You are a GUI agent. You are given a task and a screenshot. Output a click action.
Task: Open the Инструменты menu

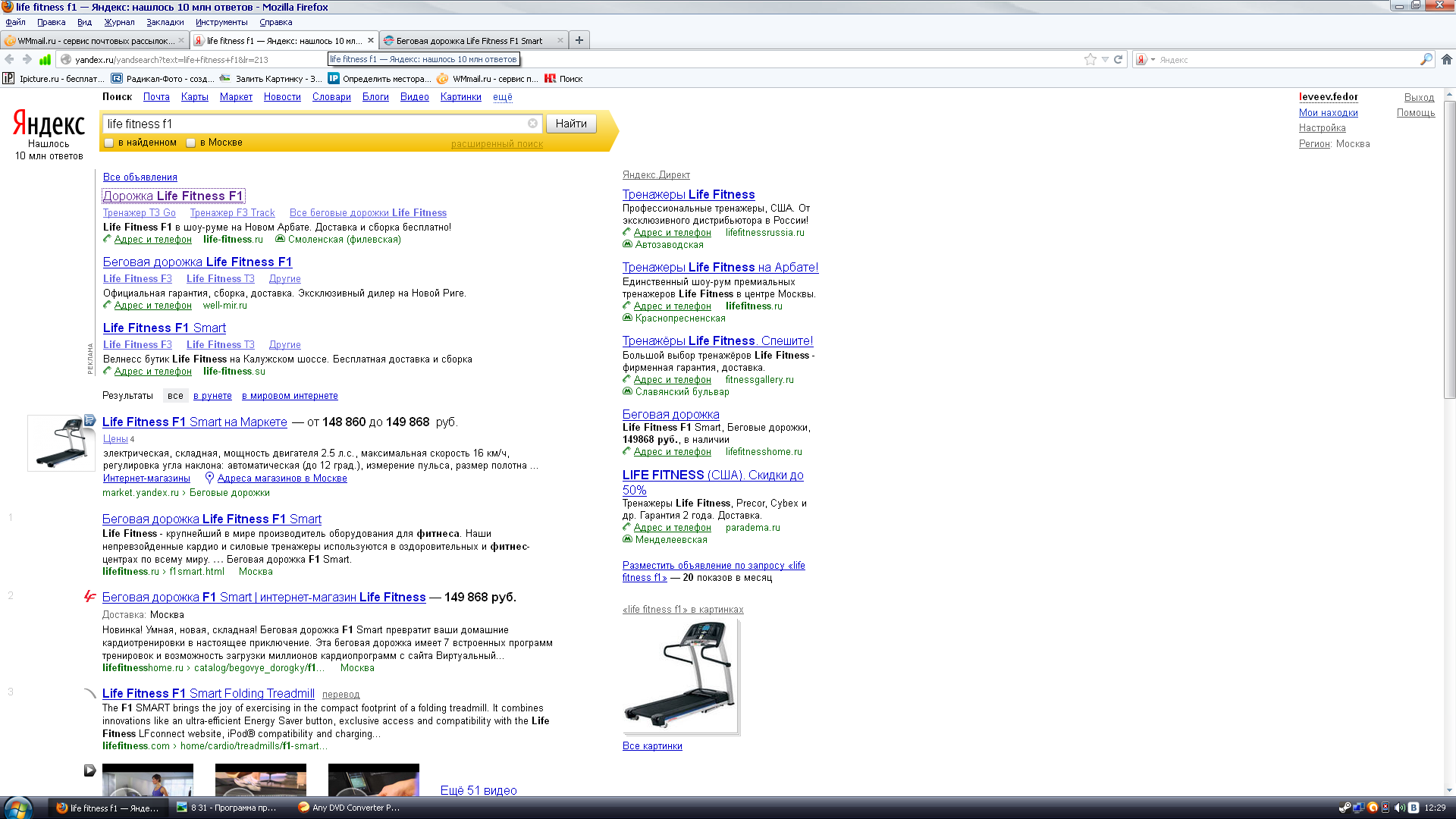point(221,22)
